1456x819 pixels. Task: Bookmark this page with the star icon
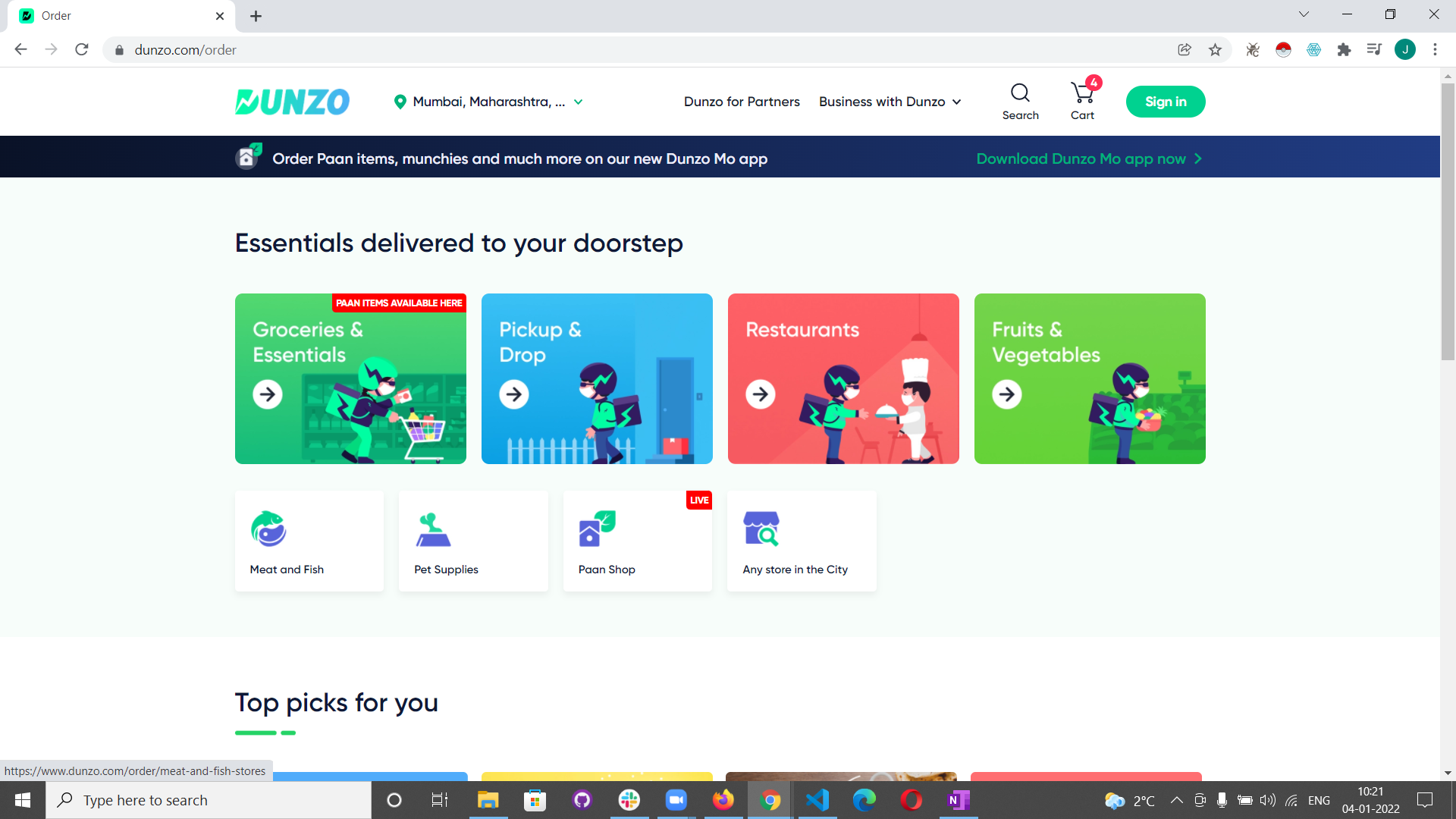(x=1215, y=50)
